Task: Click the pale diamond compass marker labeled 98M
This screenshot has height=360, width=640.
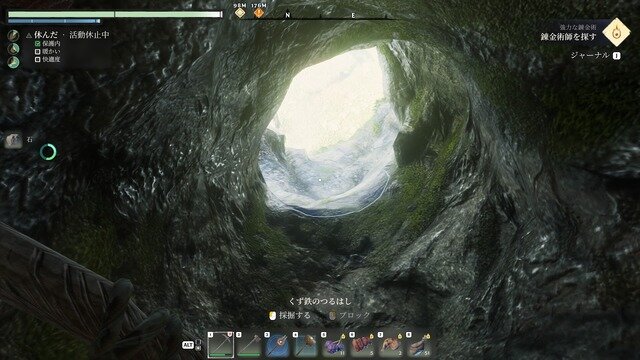Action: [240, 13]
